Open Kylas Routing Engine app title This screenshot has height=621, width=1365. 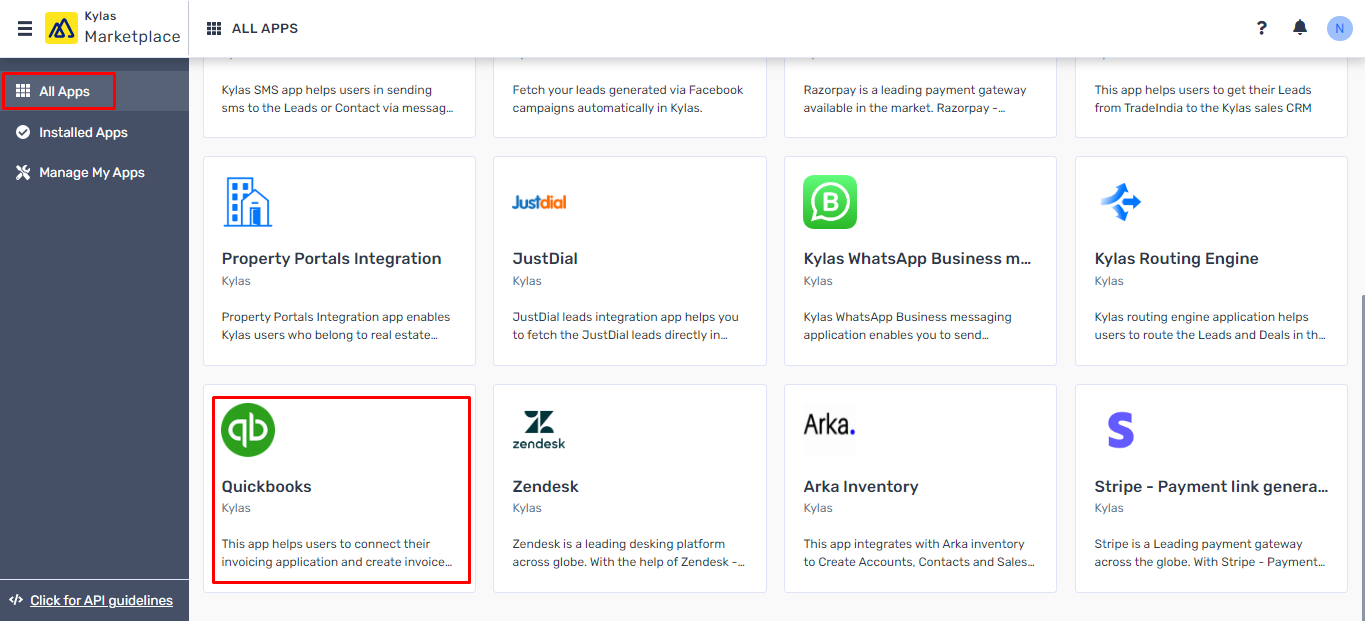pos(1176,258)
